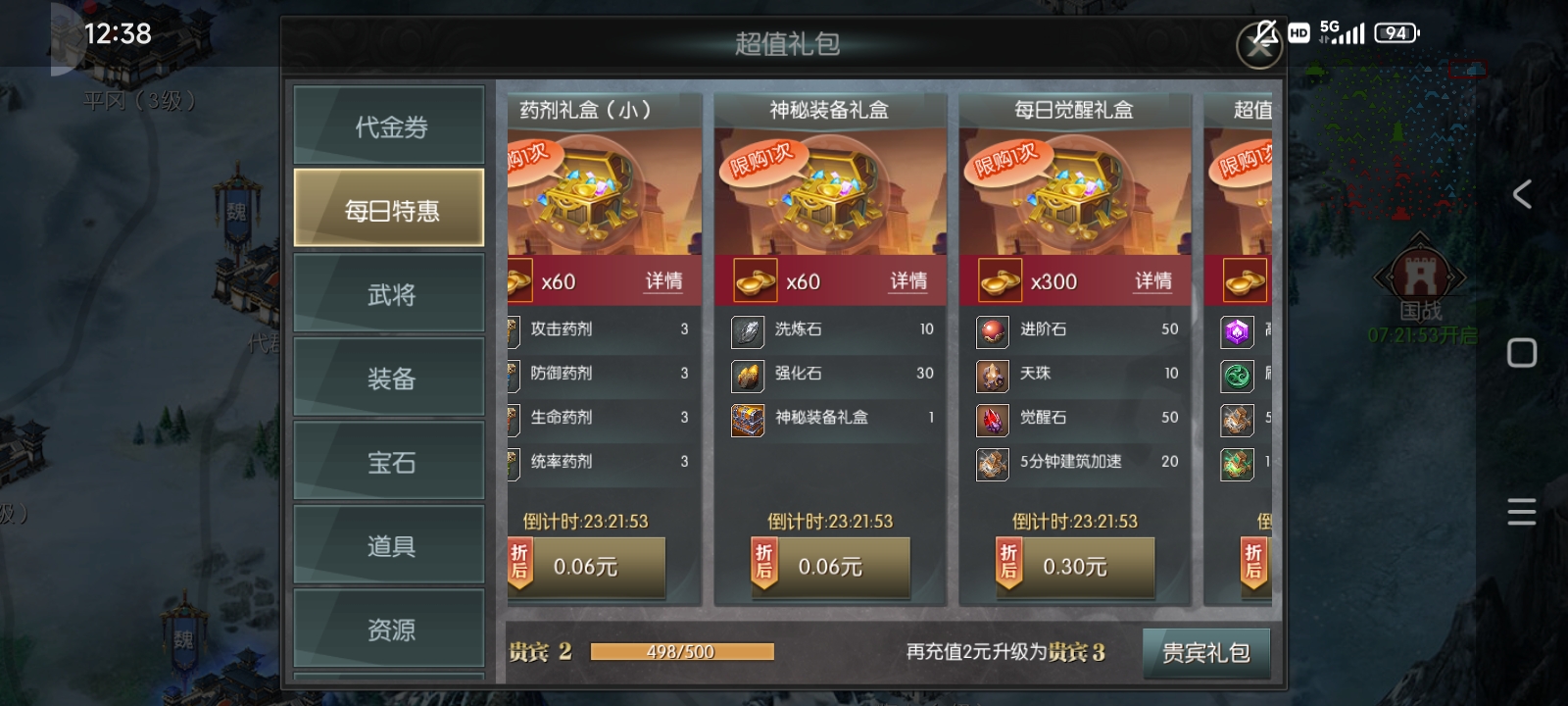This screenshot has height=706, width=1568.
Task: Tap gold ingot icon in 每日觉醒礼盒
Action: coord(1000,281)
